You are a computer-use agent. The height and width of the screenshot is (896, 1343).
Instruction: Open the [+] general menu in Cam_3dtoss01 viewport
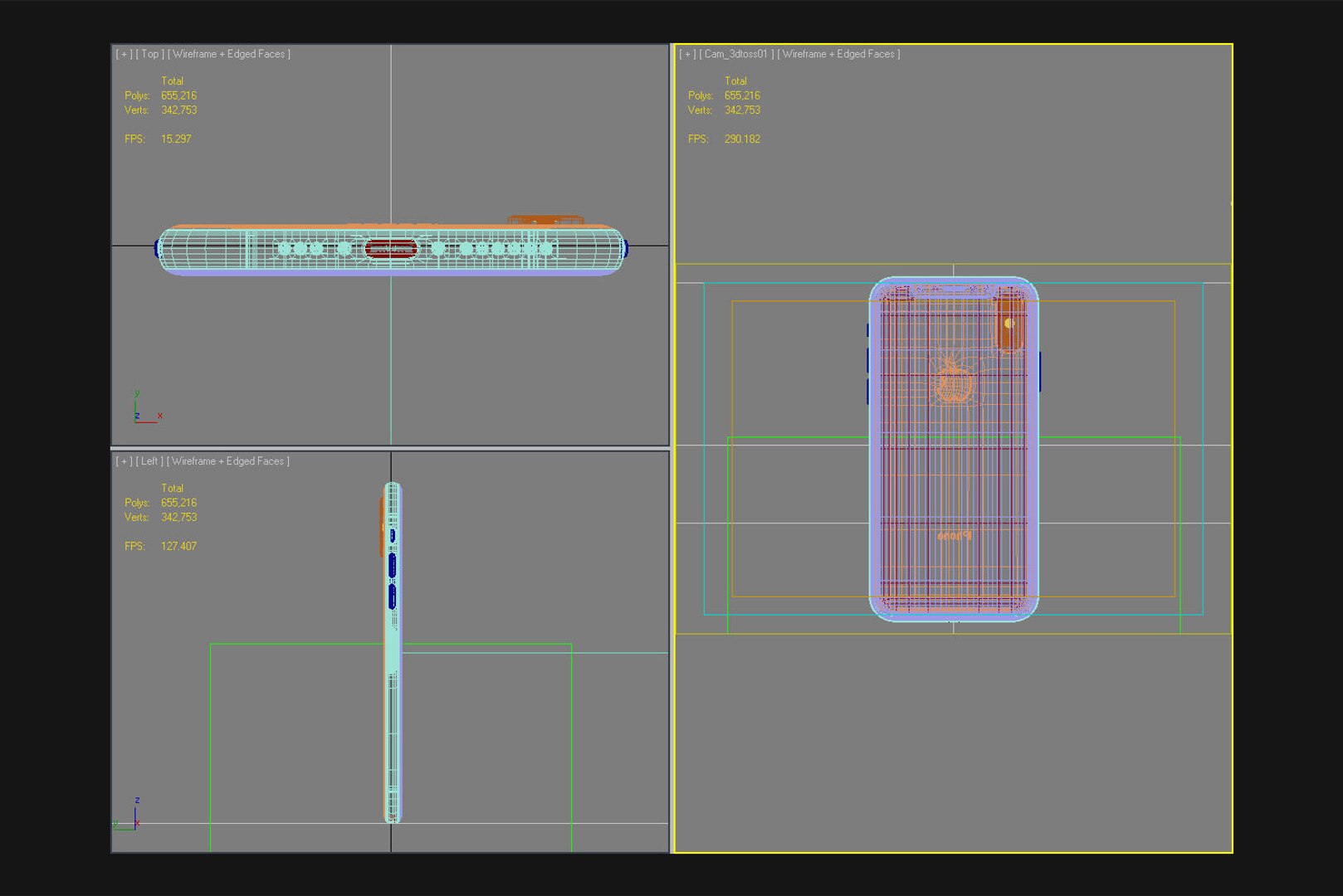click(687, 54)
